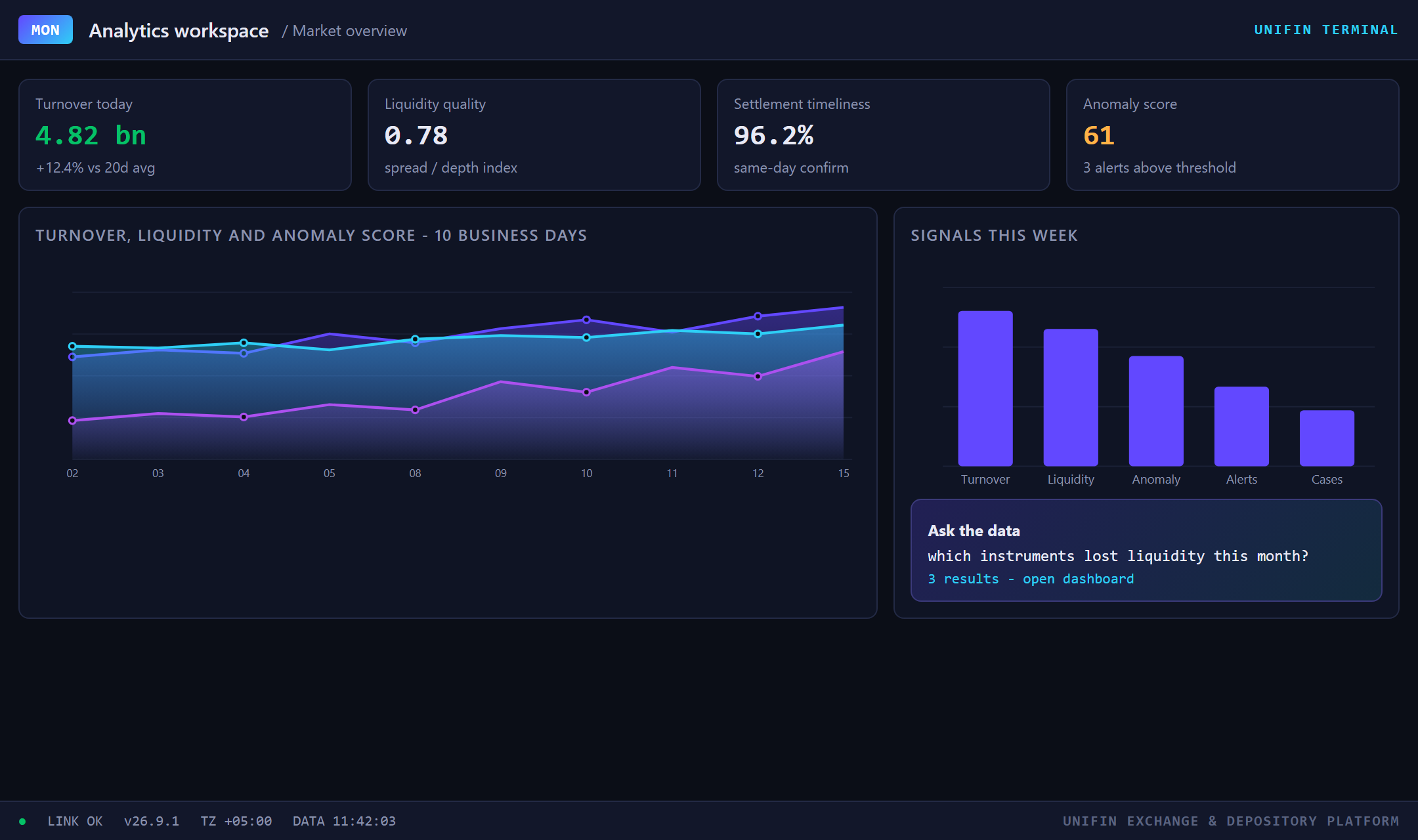This screenshot has height=840, width=1418.
Task: Click the green link status dot
Action: tap(22, 822)
